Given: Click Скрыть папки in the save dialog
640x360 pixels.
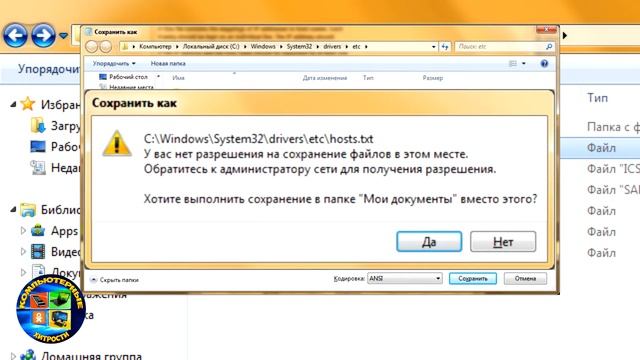Looking at the screenshot, I should [x=115, y=280].
